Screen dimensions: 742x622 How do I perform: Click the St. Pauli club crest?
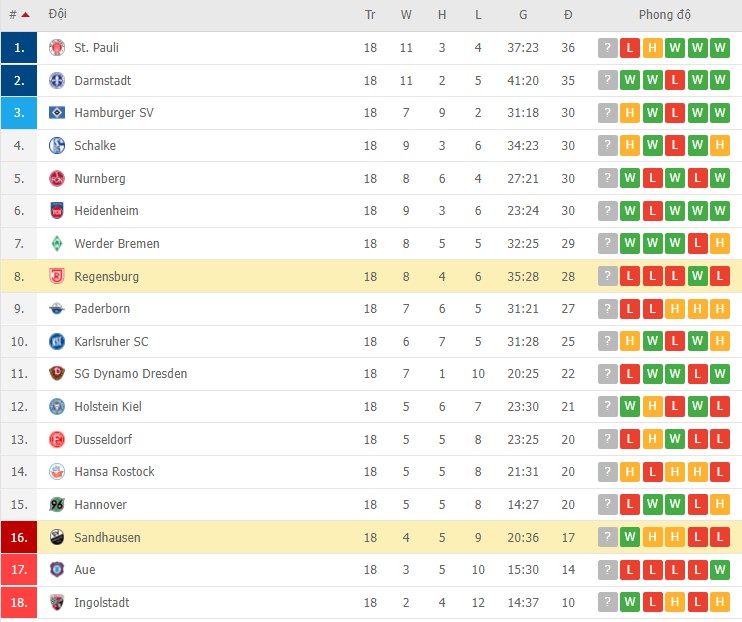pyautogui.click(x=57, y=48)
